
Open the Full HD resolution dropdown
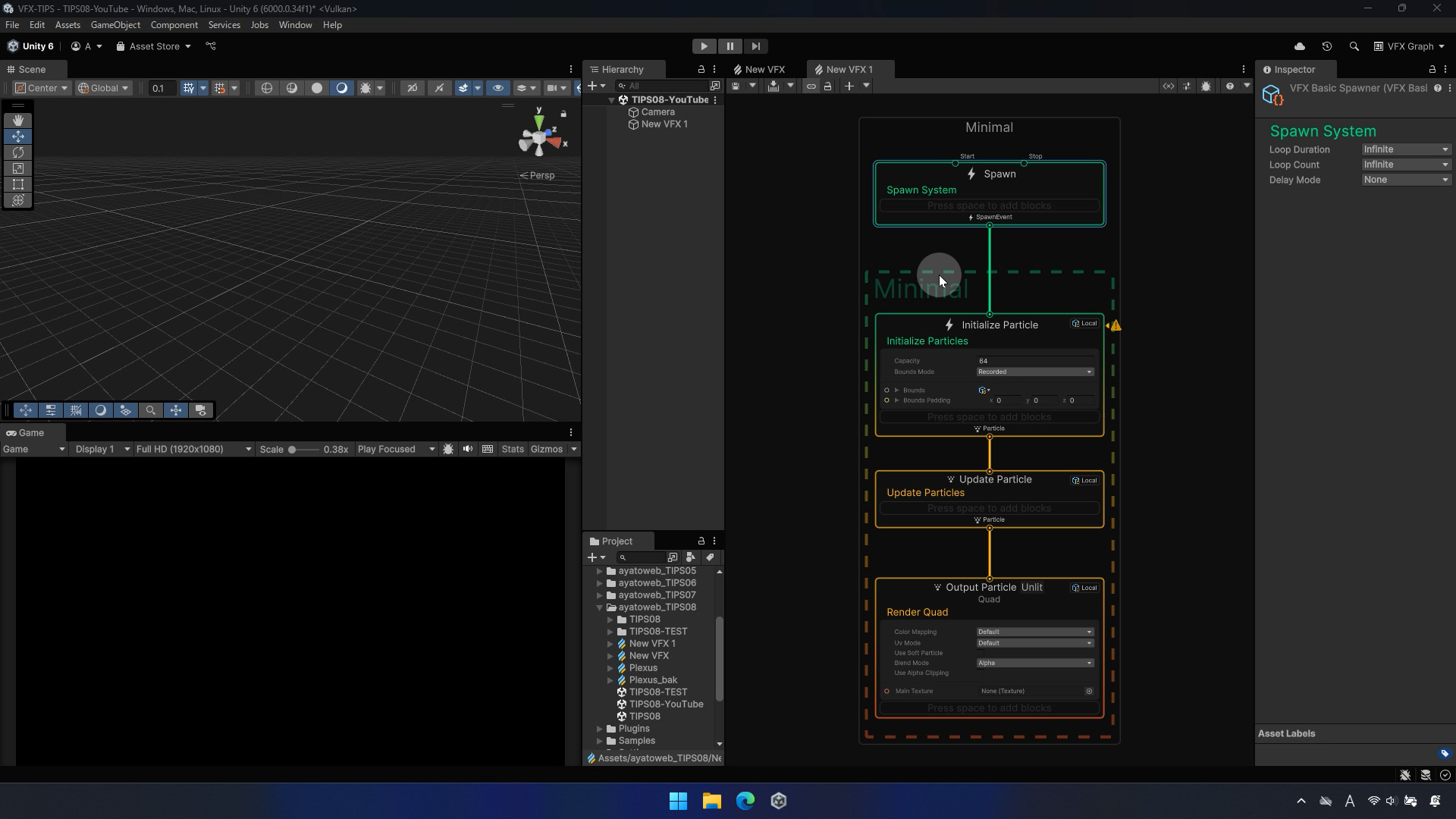point(193,450)
